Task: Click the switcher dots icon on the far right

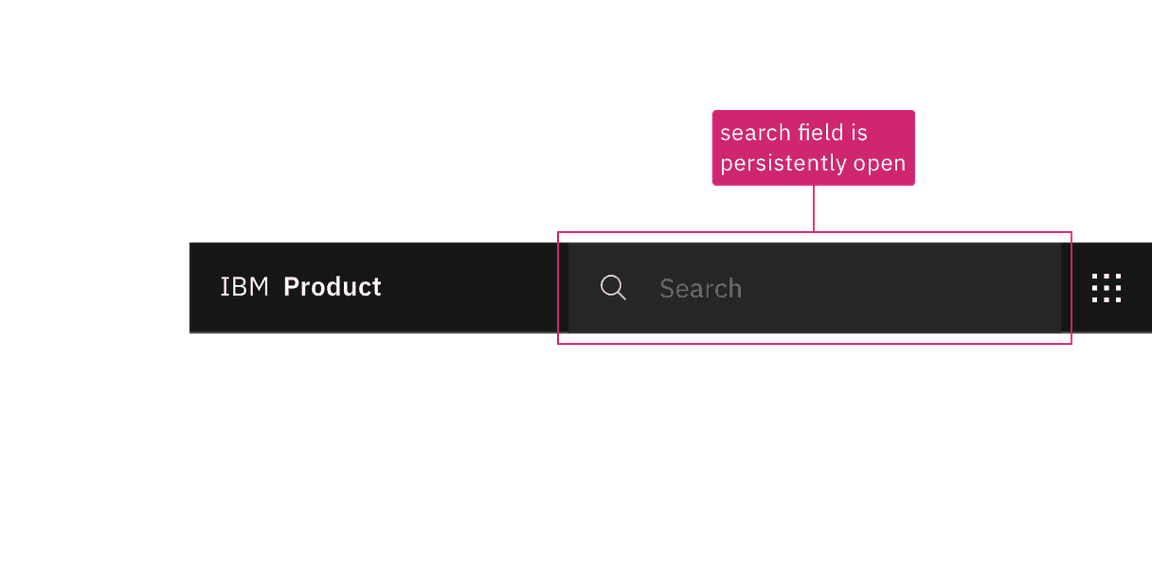Action: pyautogui.click(x=1106, y=287)
